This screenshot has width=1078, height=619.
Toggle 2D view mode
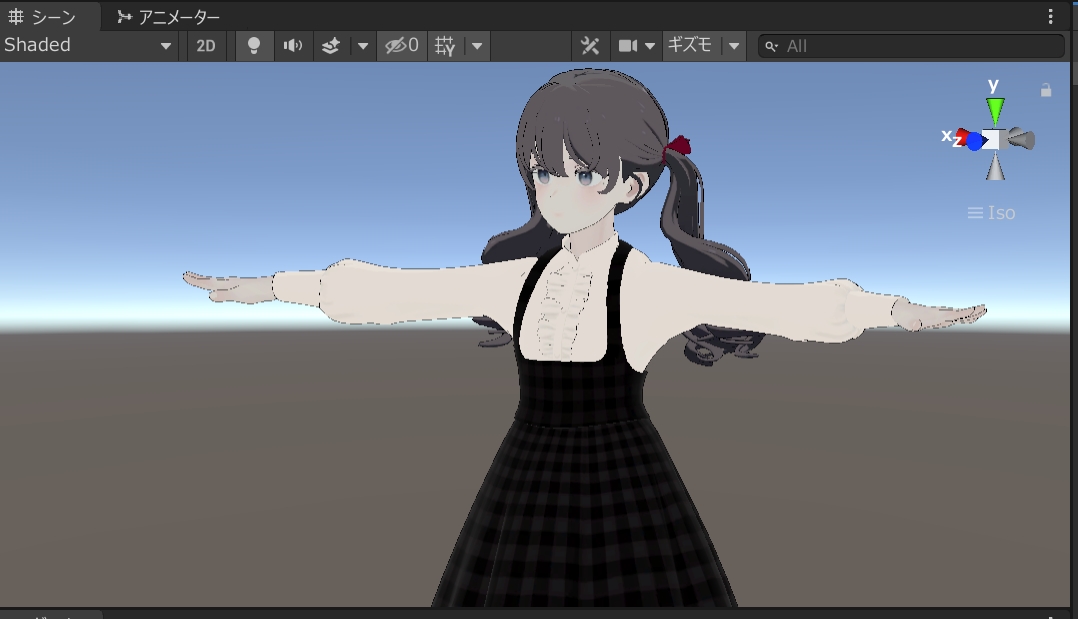pos(205,46)
